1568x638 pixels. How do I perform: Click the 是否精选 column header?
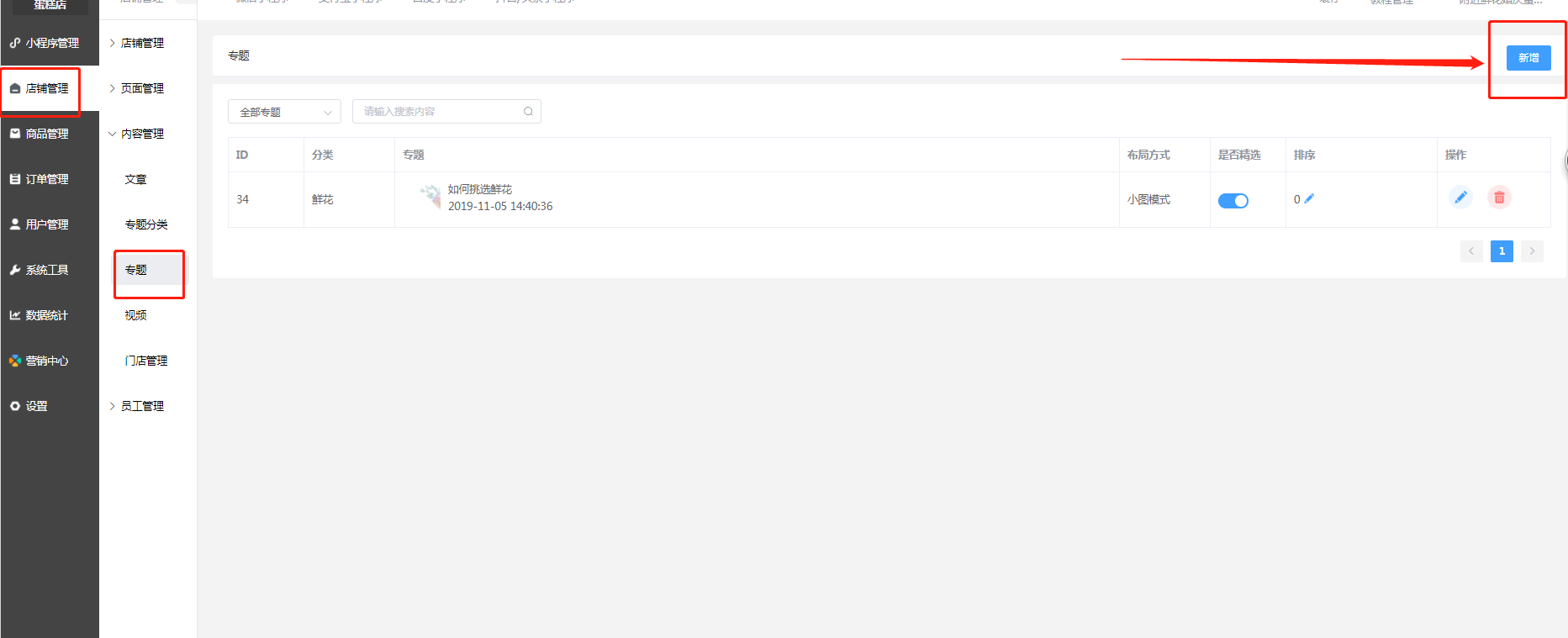pyautogui.click(x=1239, y=155)
